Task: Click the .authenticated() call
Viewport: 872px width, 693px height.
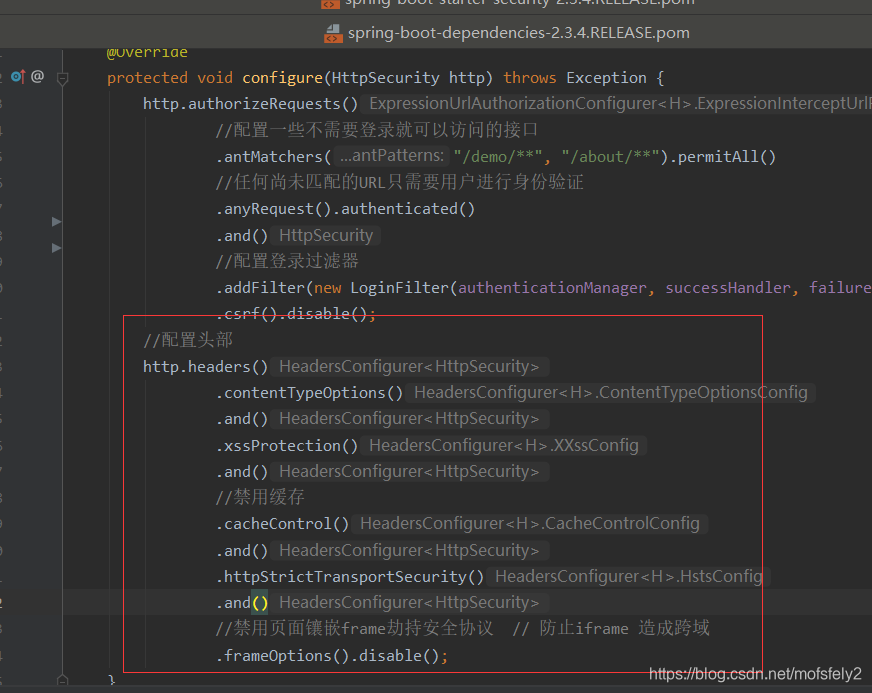Action: (404, 209)
